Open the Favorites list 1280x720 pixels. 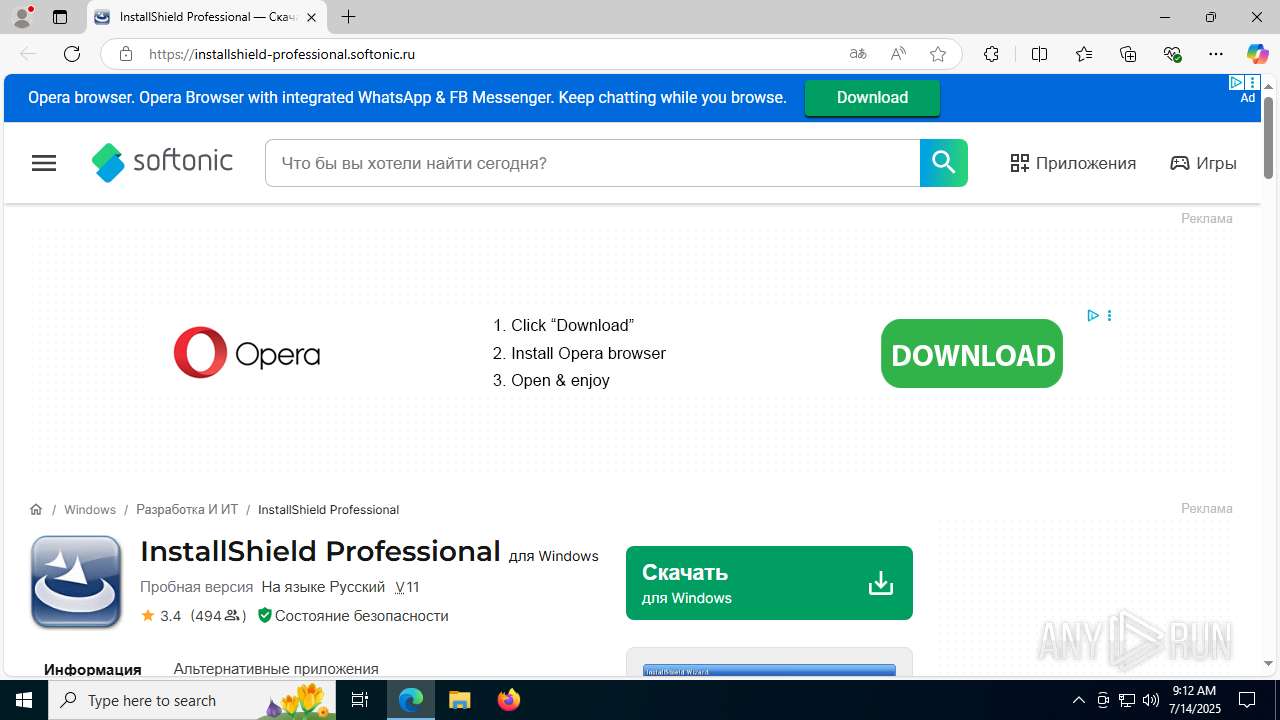[1084, 54]
